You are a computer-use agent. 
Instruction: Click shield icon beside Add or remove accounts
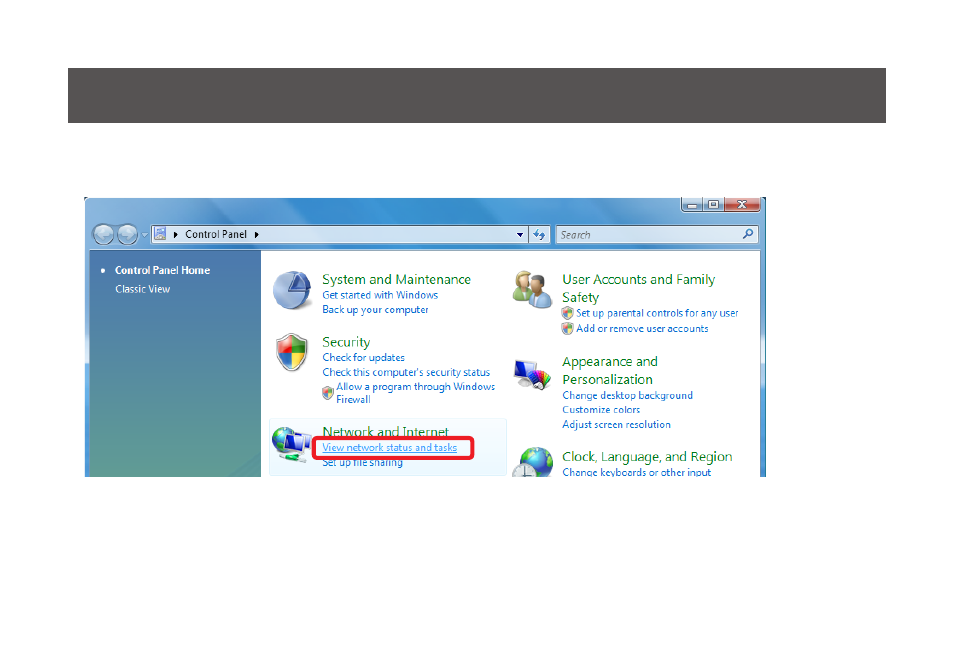568,329
